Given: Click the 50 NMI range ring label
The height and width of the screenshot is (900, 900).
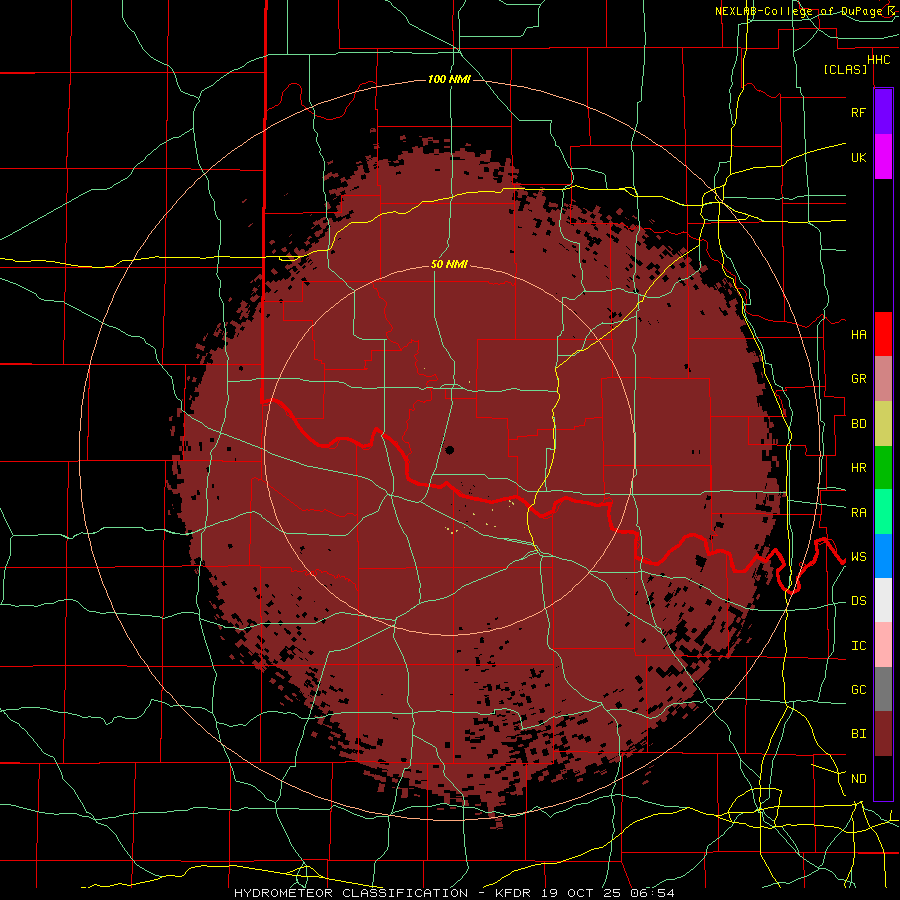Looking at the screenshot, I should pyautogui.click(x=449, y=265).
